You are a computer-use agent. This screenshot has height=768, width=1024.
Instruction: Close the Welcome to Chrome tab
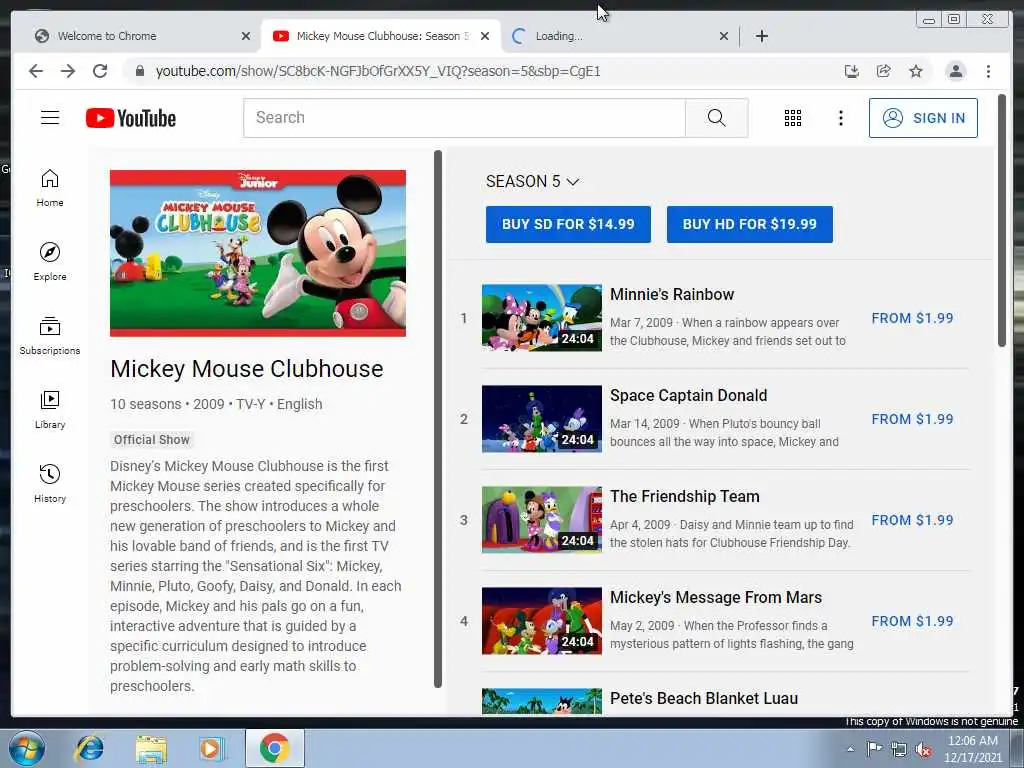coord(246,37)
